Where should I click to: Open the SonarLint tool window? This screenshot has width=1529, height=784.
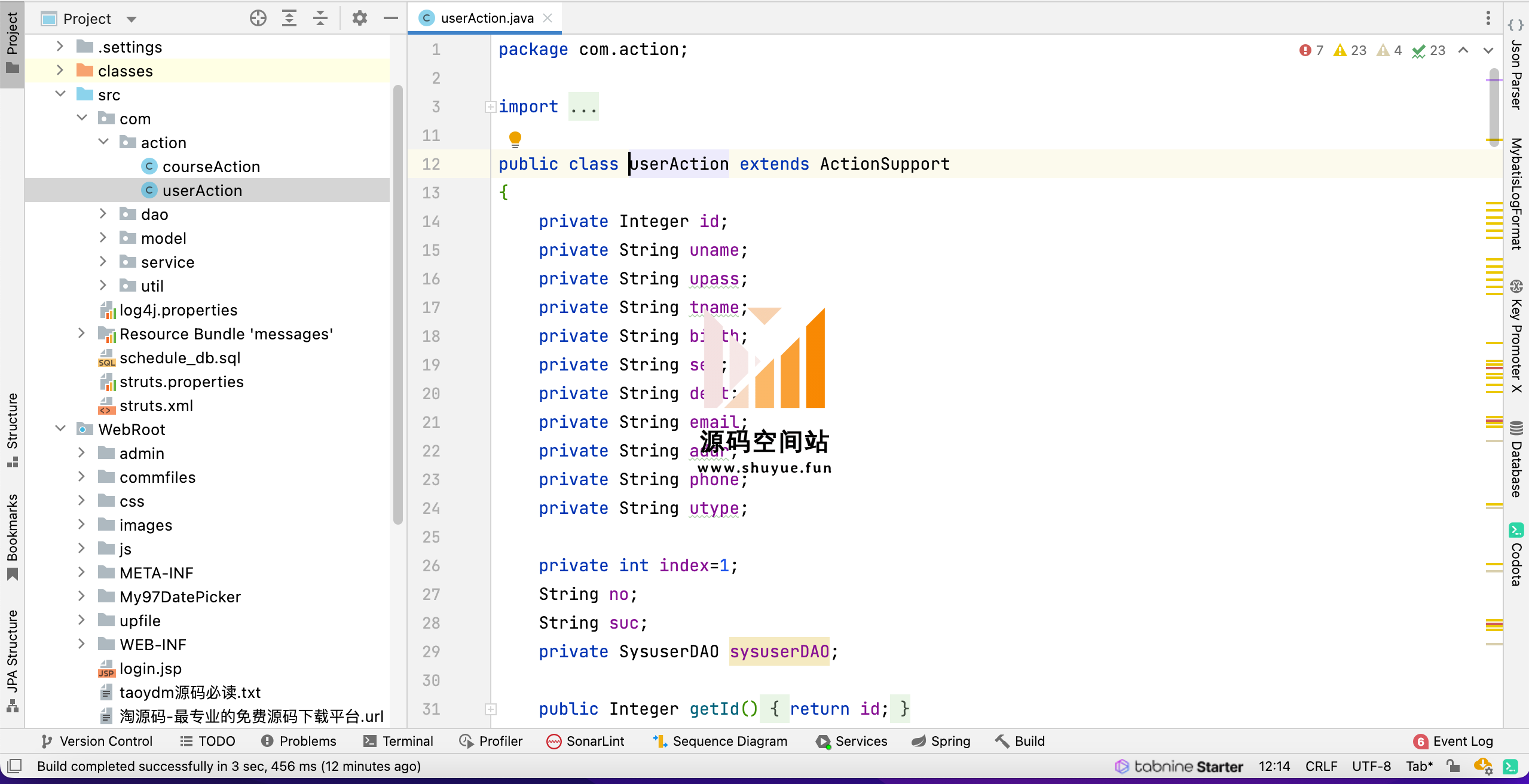(x=585, y=741)
